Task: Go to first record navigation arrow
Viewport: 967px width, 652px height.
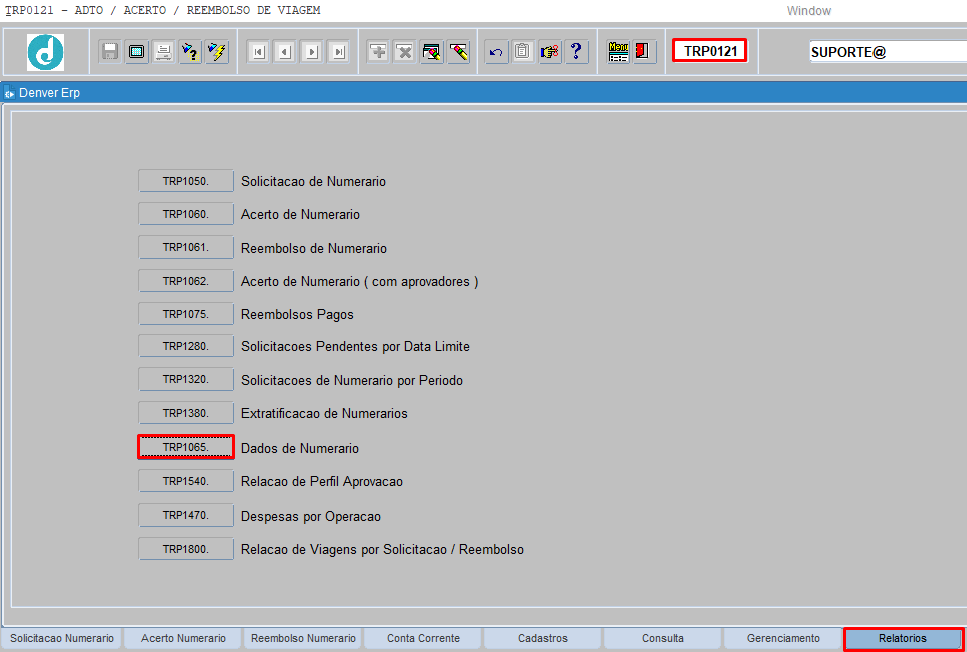Action: click(257, 52)
